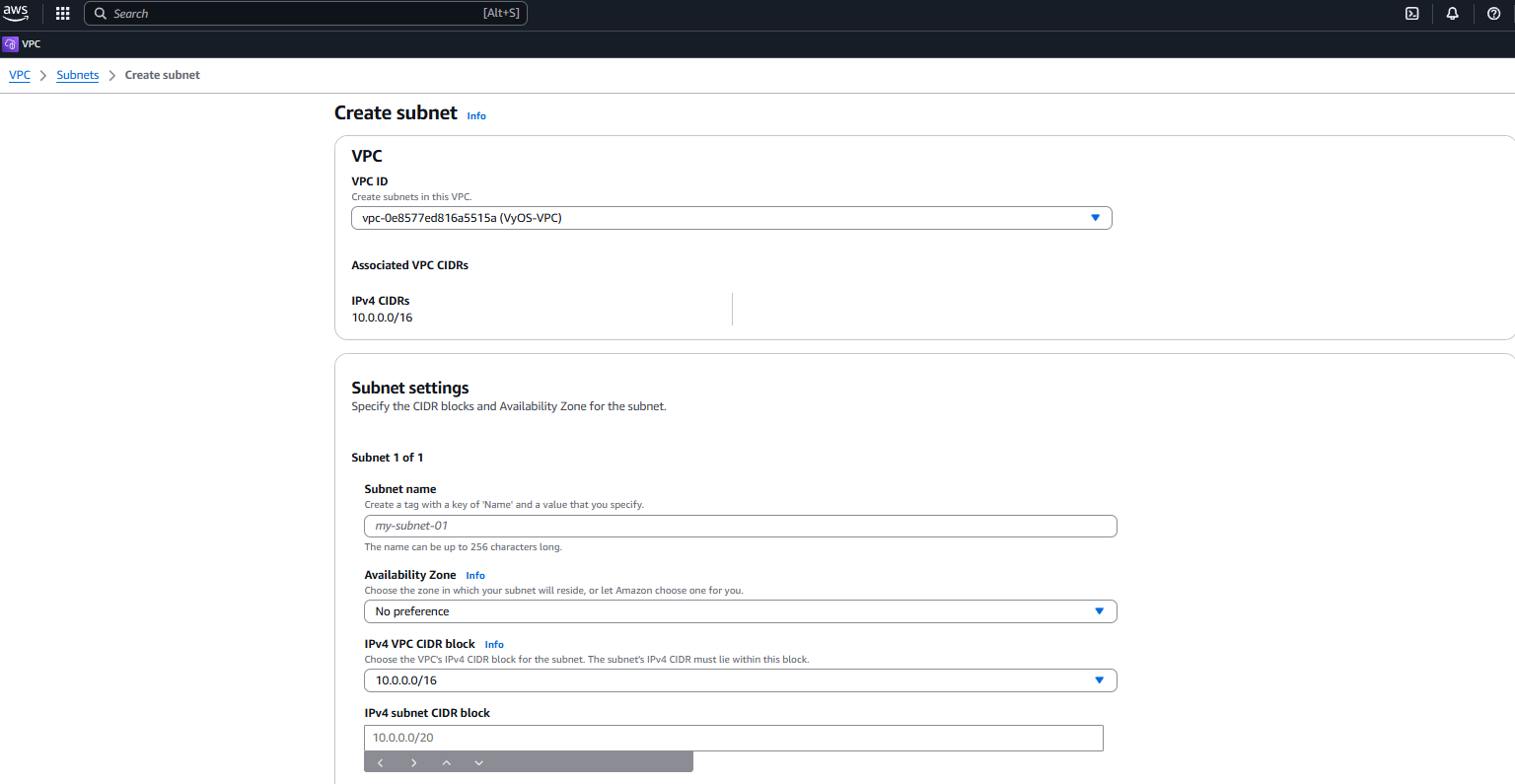Viewport: 1515px width, 784px height.
Task: Click the VPC icon in the favorites bar
Action: 10,43
